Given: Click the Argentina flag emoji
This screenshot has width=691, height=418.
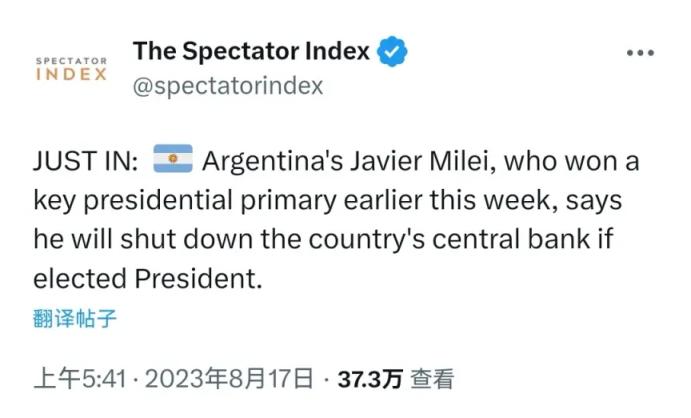Looking at the screenshot, I should (x=172, y=160).
